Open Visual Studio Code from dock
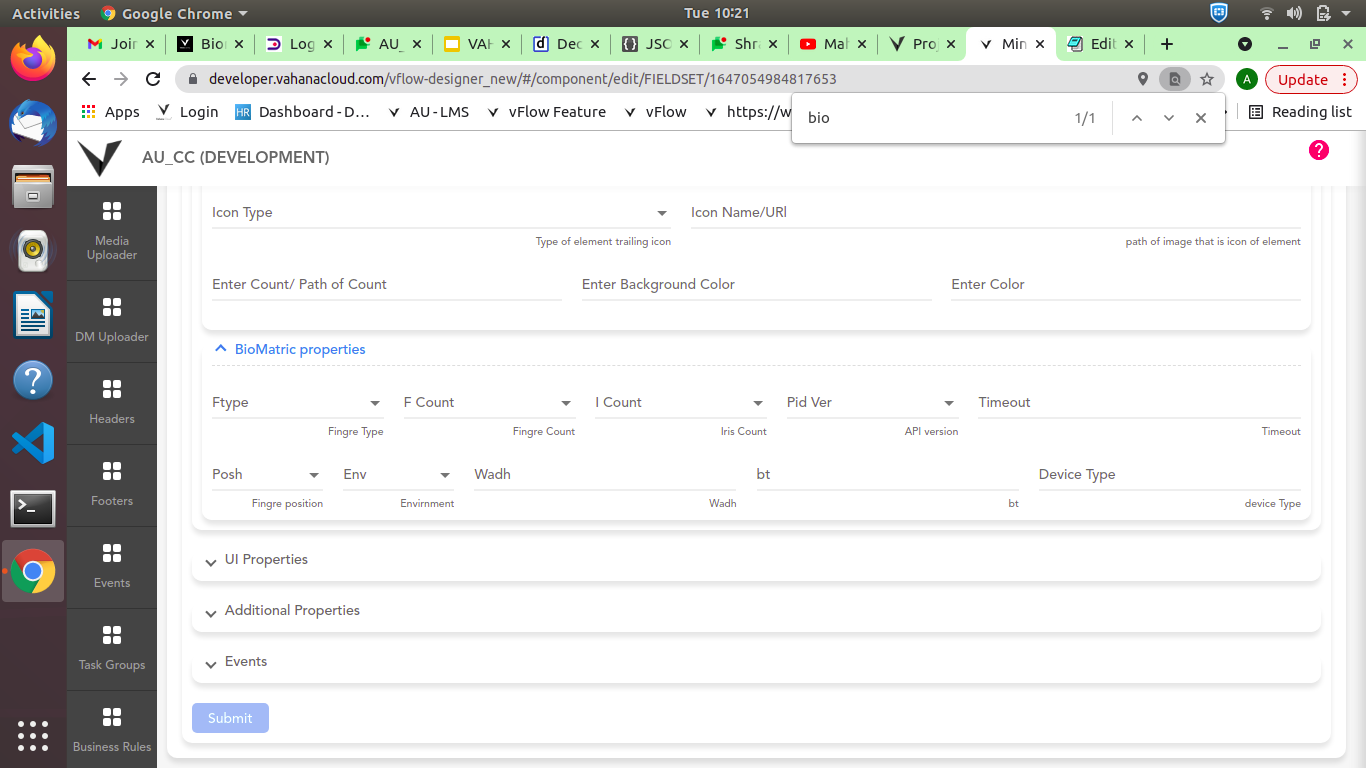Screen dimensions: 1366x768 coord(33,442)
